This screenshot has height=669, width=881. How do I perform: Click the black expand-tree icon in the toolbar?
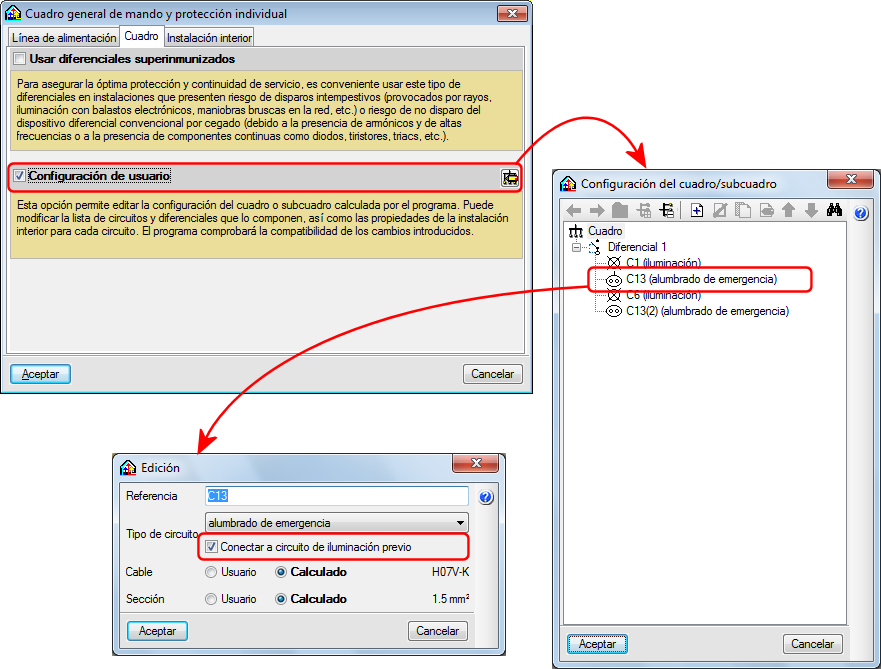tap(667, 211)
